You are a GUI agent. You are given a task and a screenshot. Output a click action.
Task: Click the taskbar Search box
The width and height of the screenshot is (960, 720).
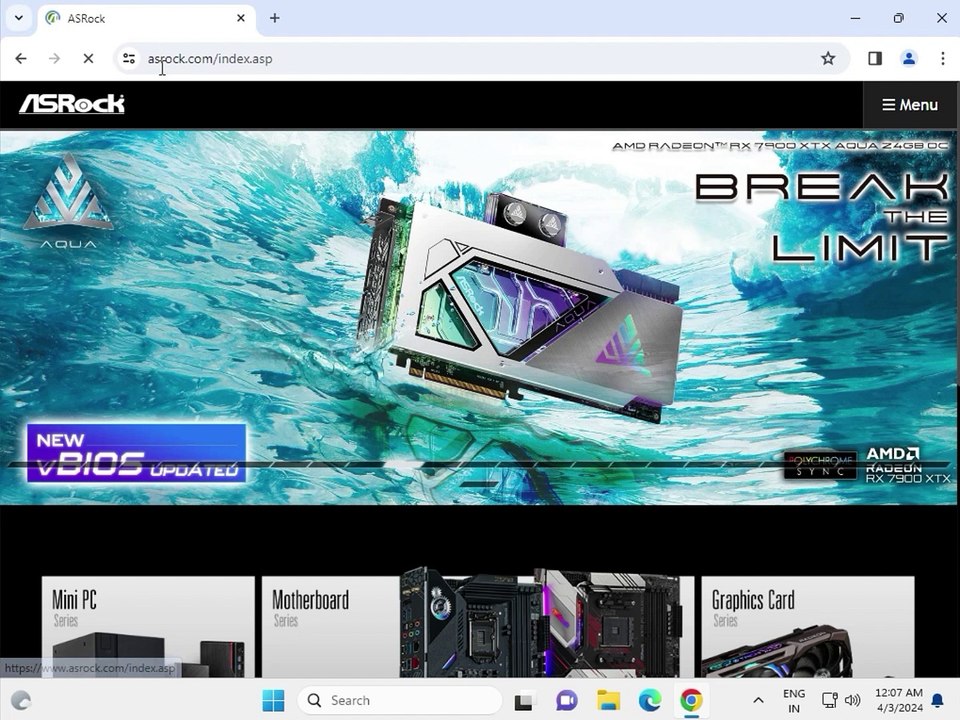(399, 700)
